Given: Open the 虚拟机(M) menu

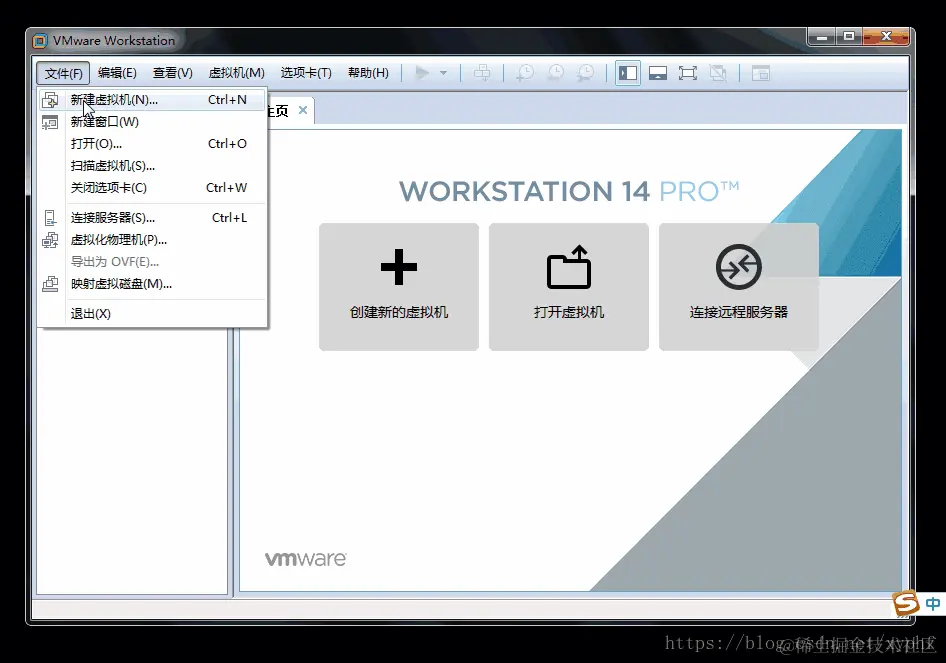Looking at the screenshot, I should coord(236,73).
